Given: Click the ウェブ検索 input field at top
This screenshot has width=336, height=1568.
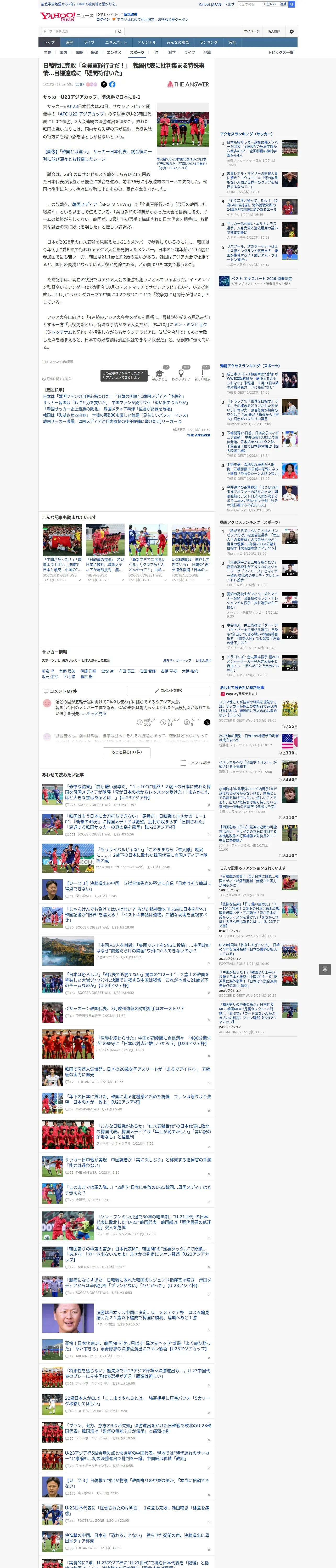Looking at the screenshot, I should pyautogui.click(x=249, y=4).
